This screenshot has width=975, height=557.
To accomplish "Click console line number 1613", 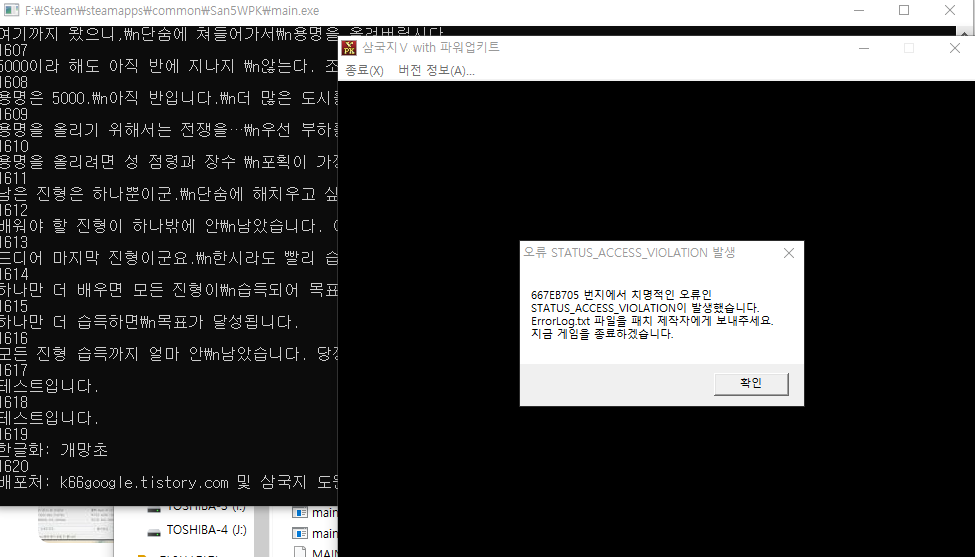I will point(14,242).
